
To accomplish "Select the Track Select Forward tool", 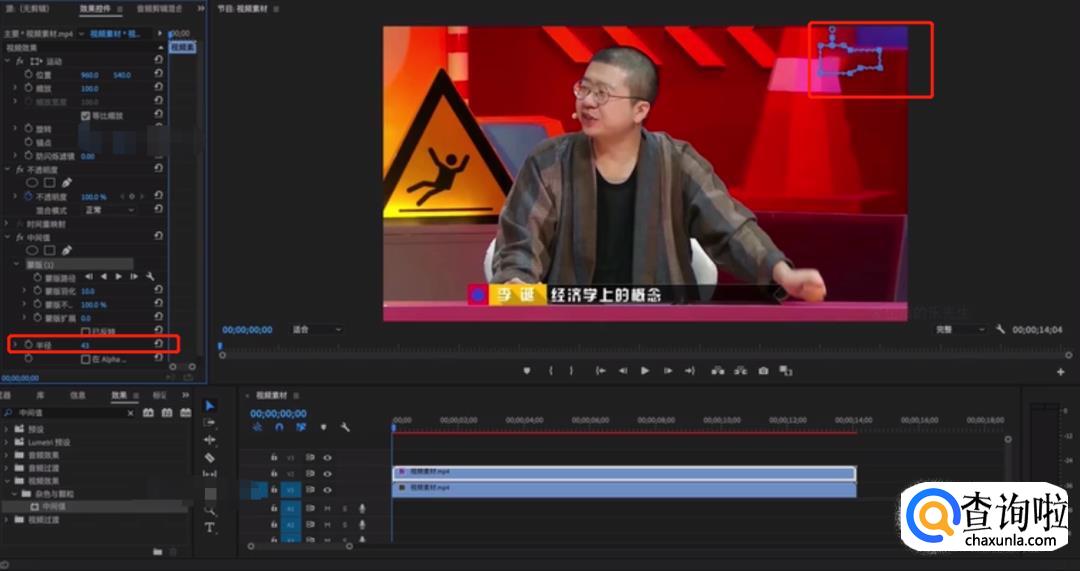I will point(210,422).
